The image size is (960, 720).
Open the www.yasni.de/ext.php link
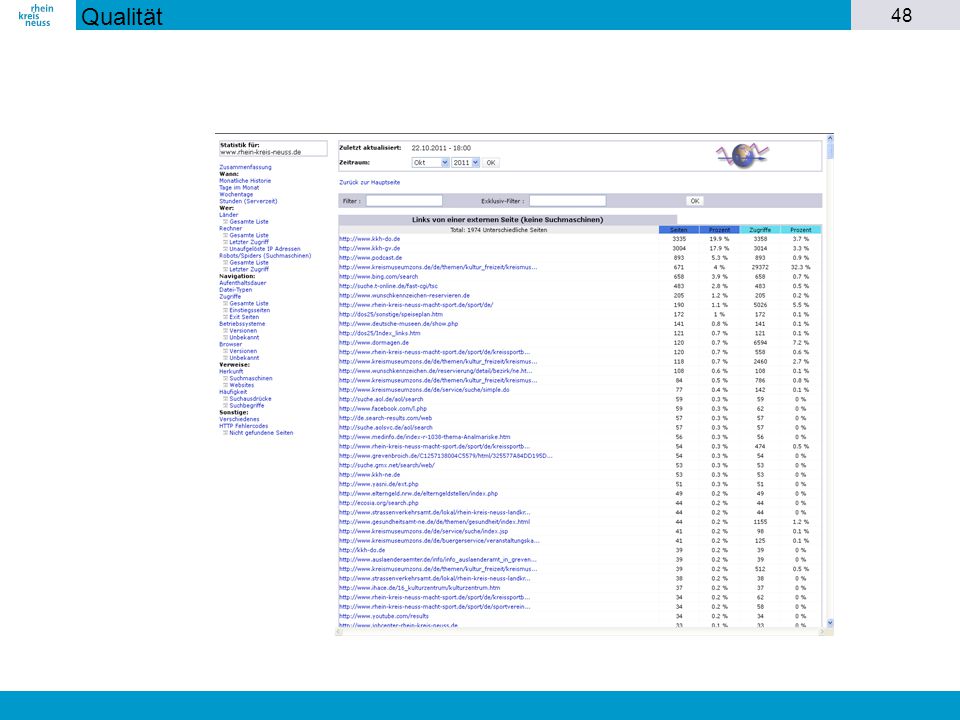(x=379, y=484)
